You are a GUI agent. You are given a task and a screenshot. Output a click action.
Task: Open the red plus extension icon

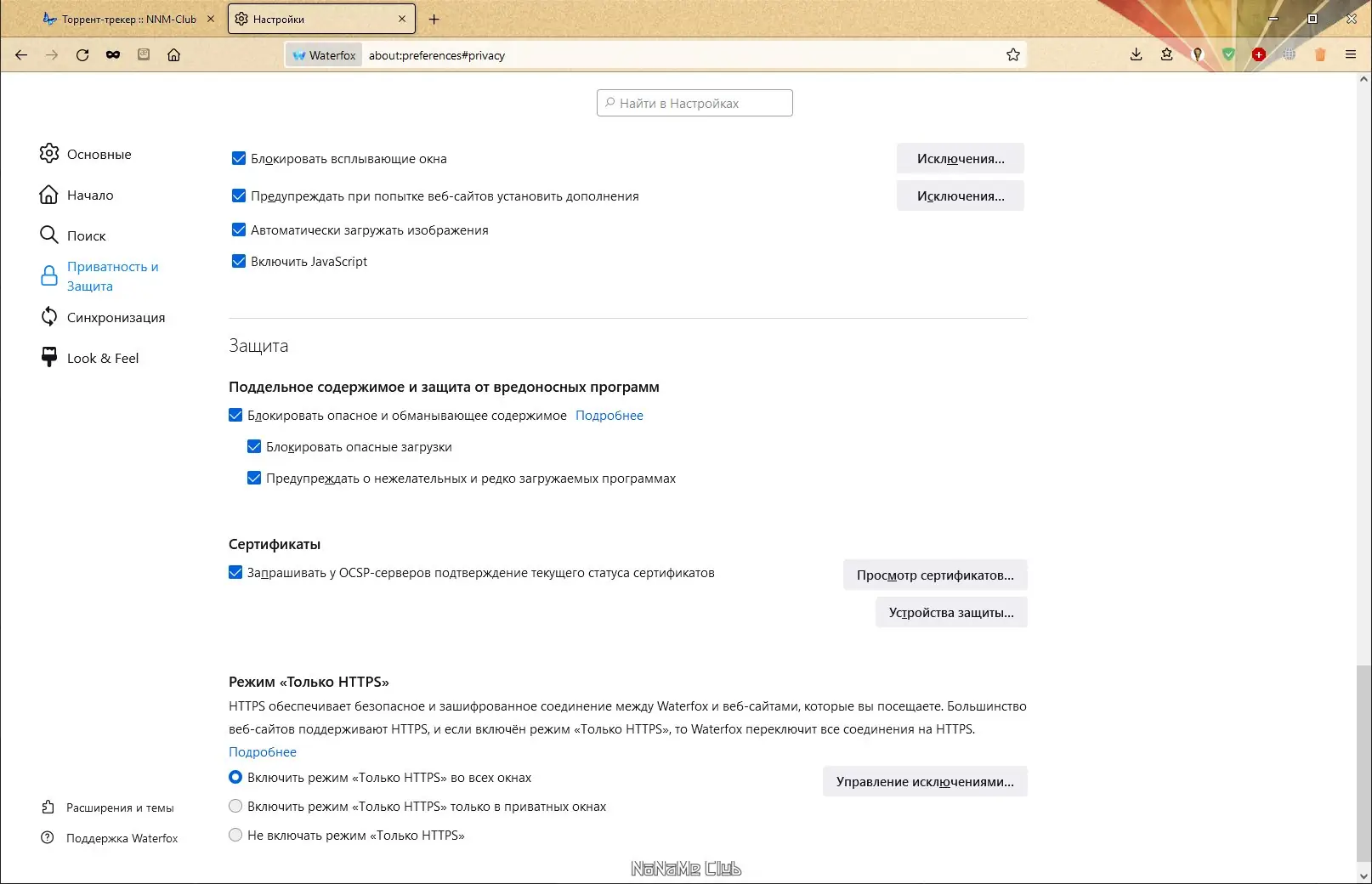[1259, 55]
